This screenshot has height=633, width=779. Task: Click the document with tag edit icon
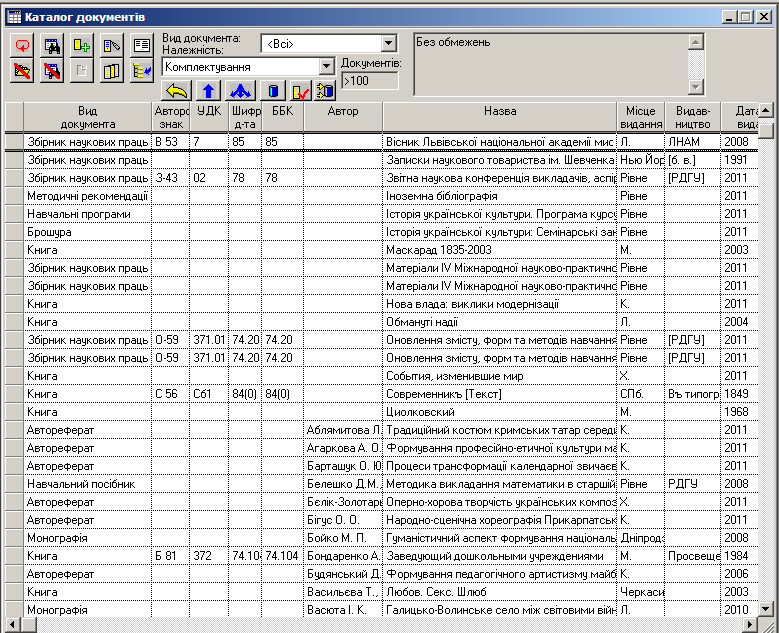[x=112, y=46]
